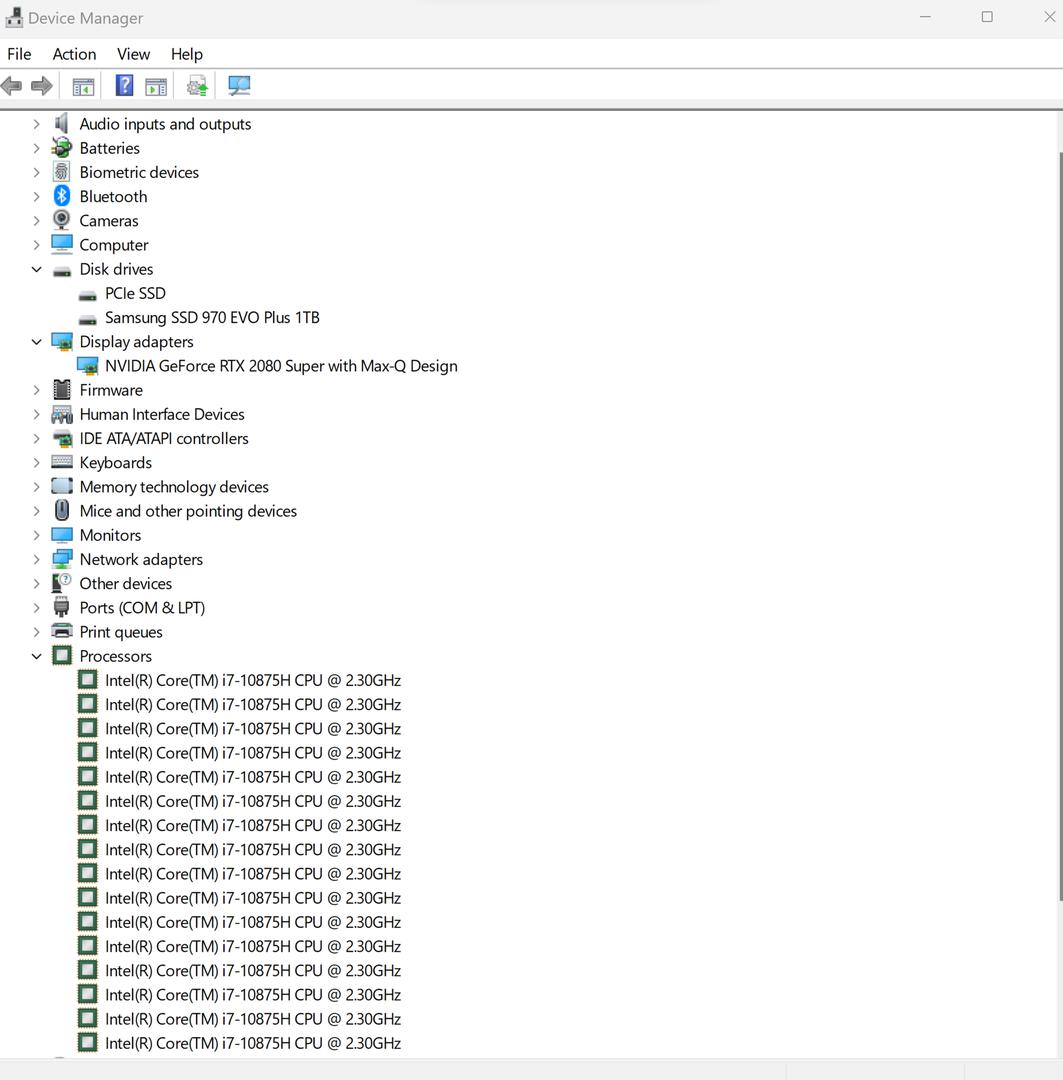Click Show/Hide Action Pane toolbar icon
This screenshot has height=1080, width=1063.
(x=156, y=87)
